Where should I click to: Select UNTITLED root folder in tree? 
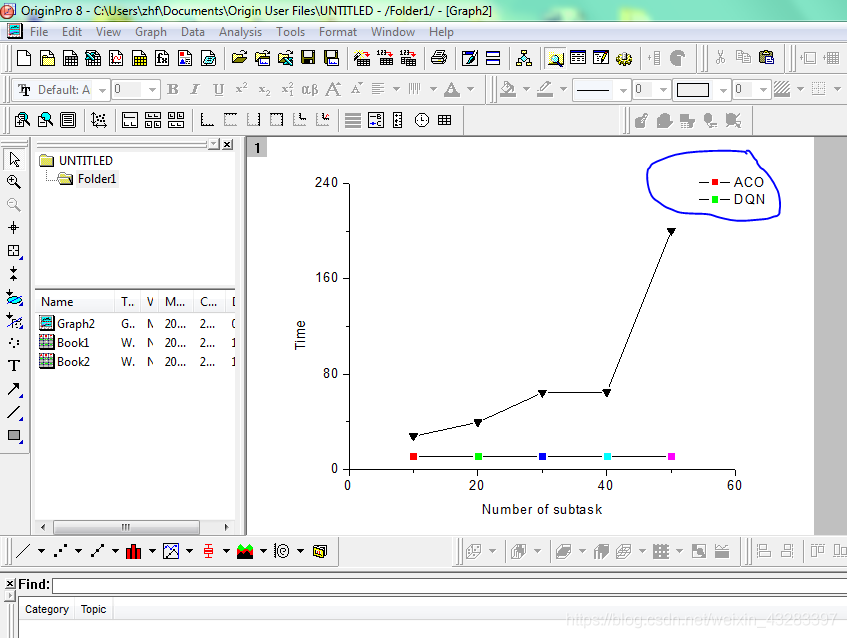click(x=85, y=160)
